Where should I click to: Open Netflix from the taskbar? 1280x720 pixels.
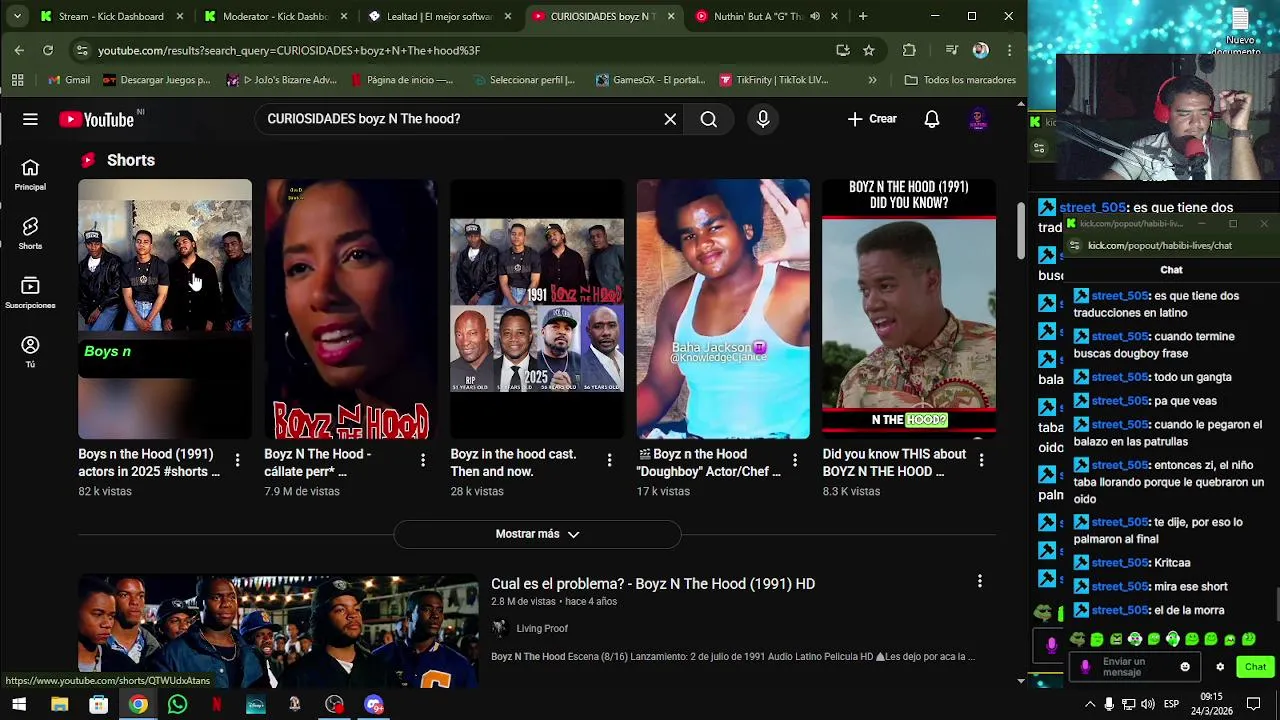coord(216,705)
